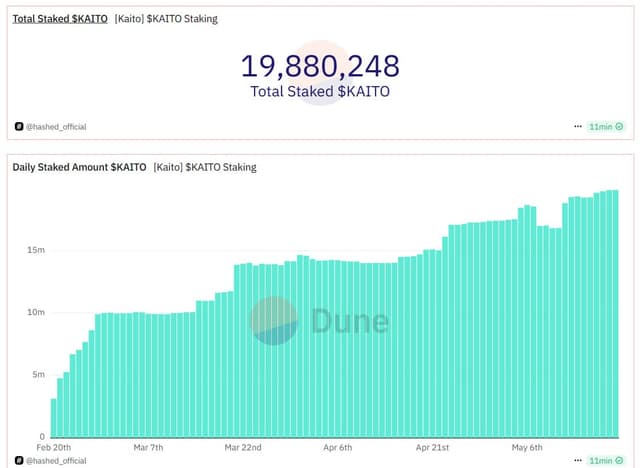Open @hashed_official profile in top panel
Viewport: 640px width, 468px height.
click(x=56, y=127)
